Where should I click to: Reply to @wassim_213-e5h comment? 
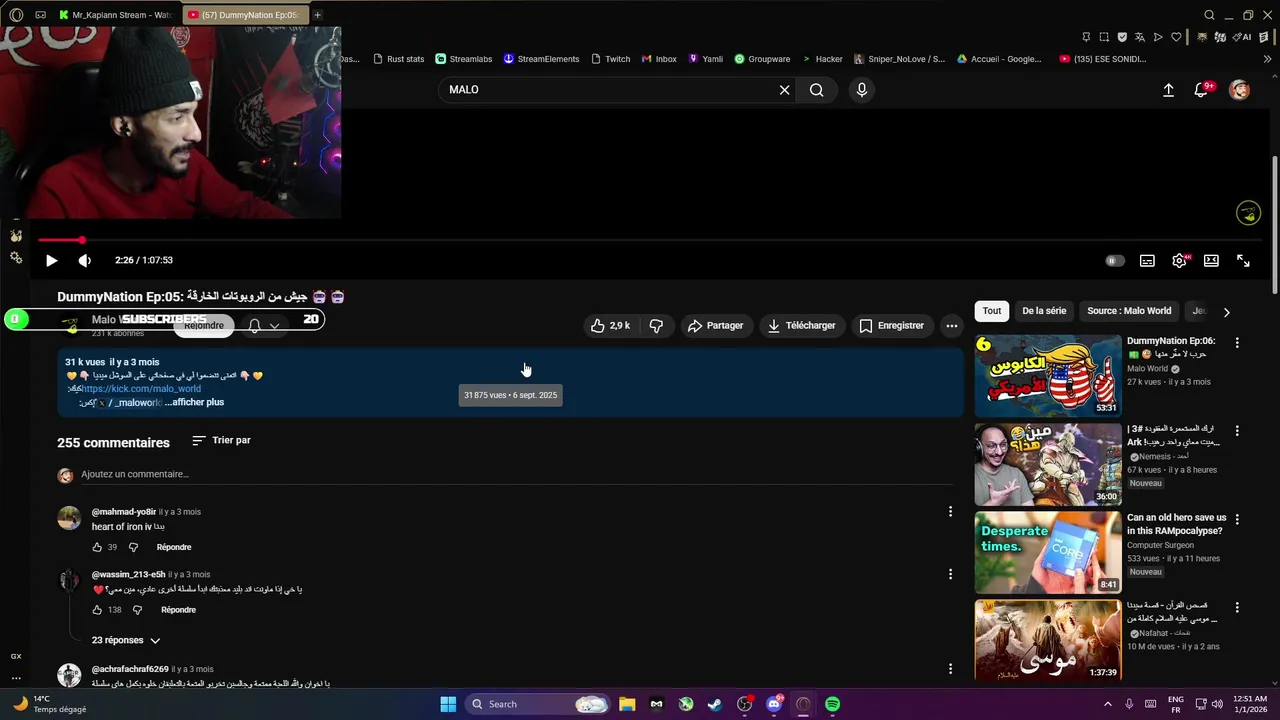[178, 610]
